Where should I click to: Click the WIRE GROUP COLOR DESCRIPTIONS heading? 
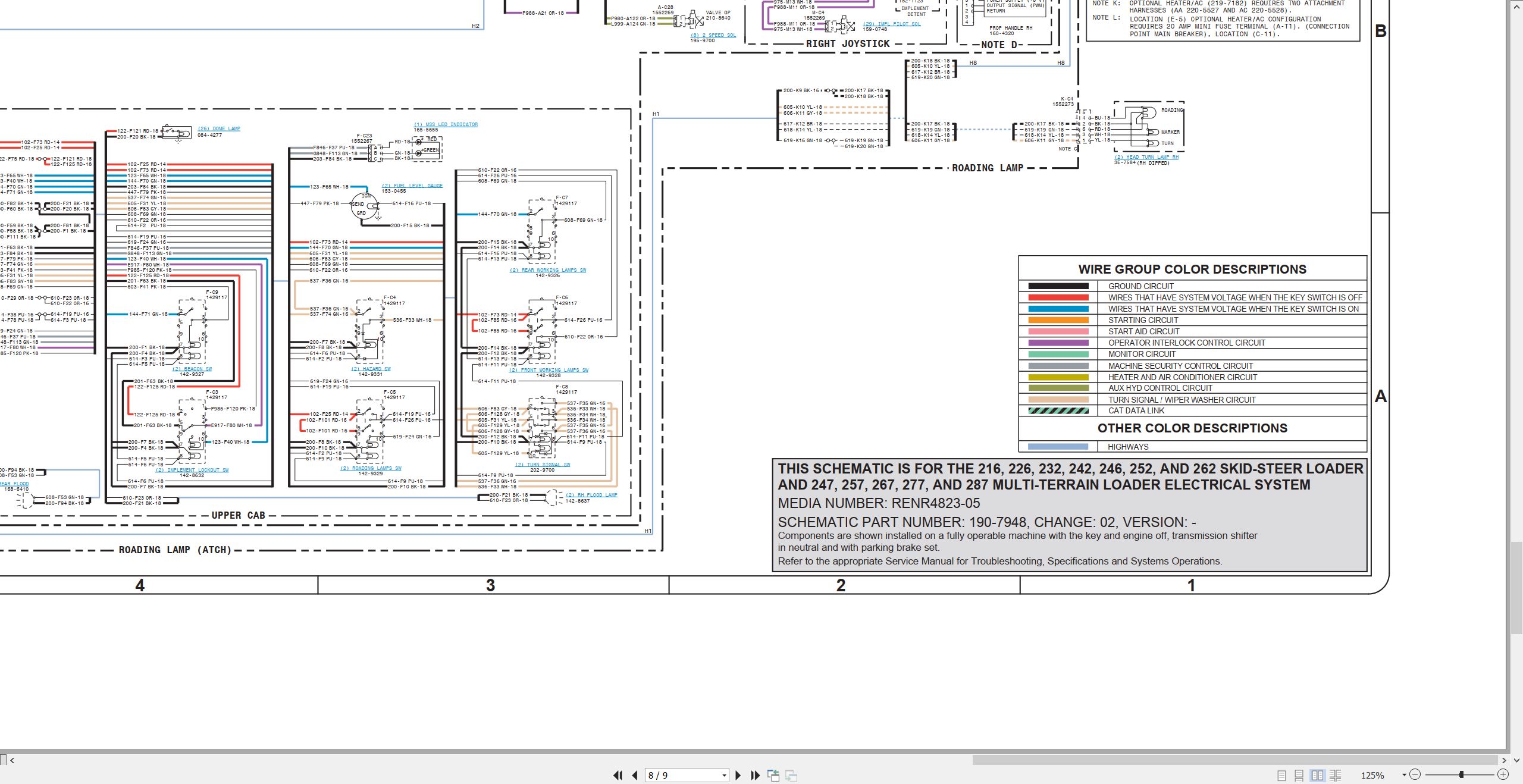1192,269
